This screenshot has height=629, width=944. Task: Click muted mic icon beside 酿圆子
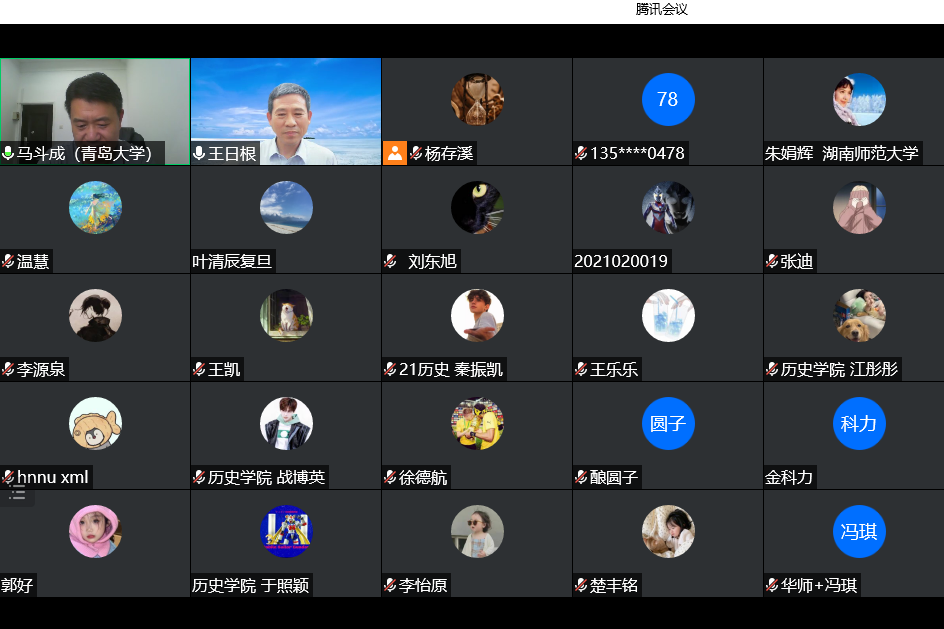[581, 477]
